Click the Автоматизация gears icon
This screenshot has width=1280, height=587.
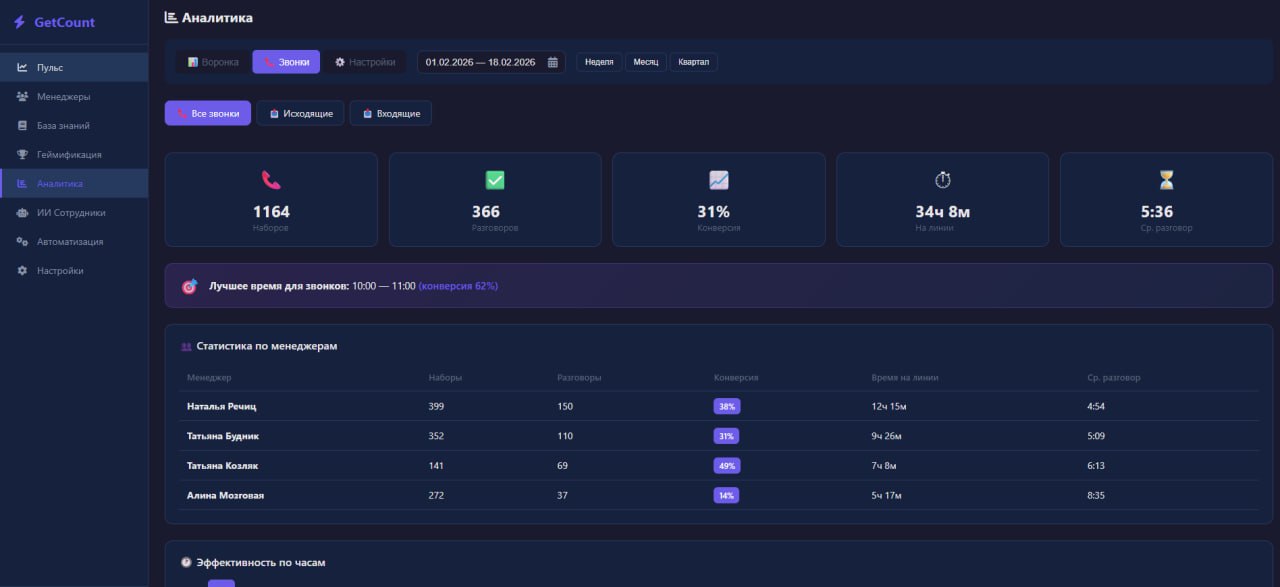[x=22, y=242]
